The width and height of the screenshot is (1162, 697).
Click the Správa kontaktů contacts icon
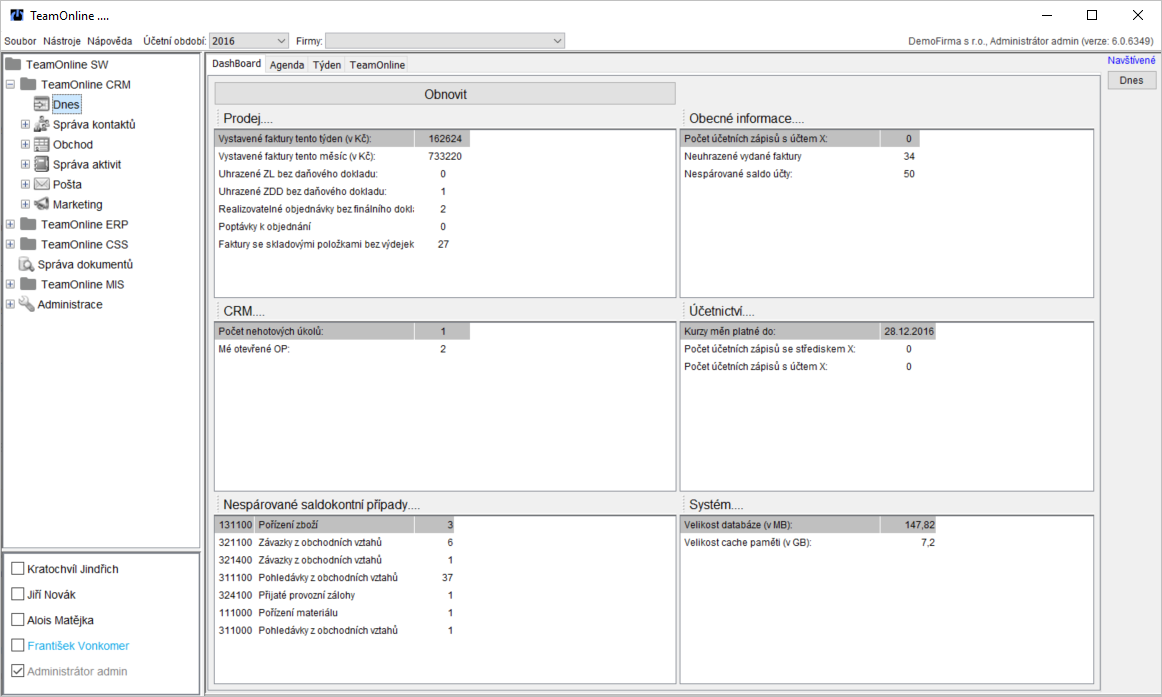click(x=41, y=125)
